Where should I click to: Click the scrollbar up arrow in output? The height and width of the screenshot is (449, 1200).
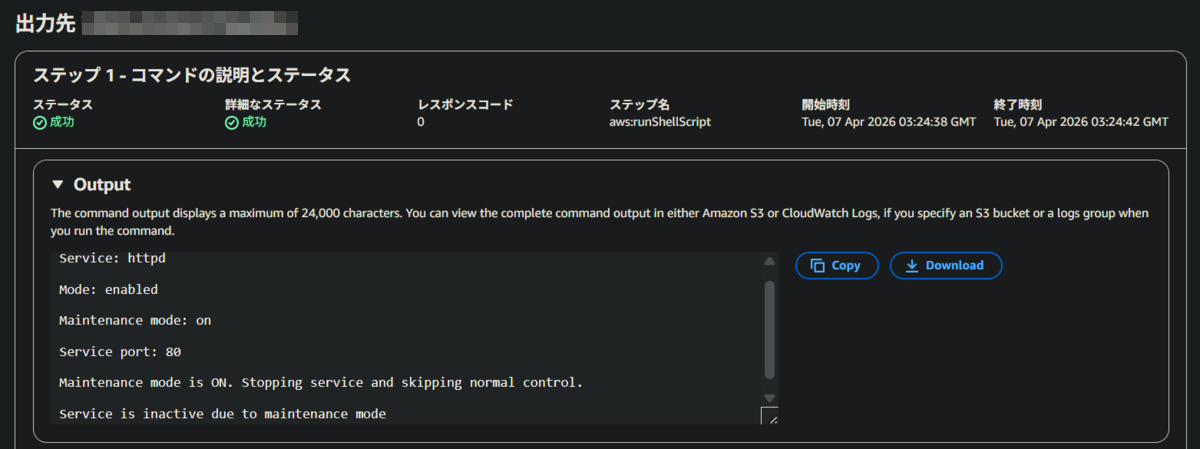(769, 261)
